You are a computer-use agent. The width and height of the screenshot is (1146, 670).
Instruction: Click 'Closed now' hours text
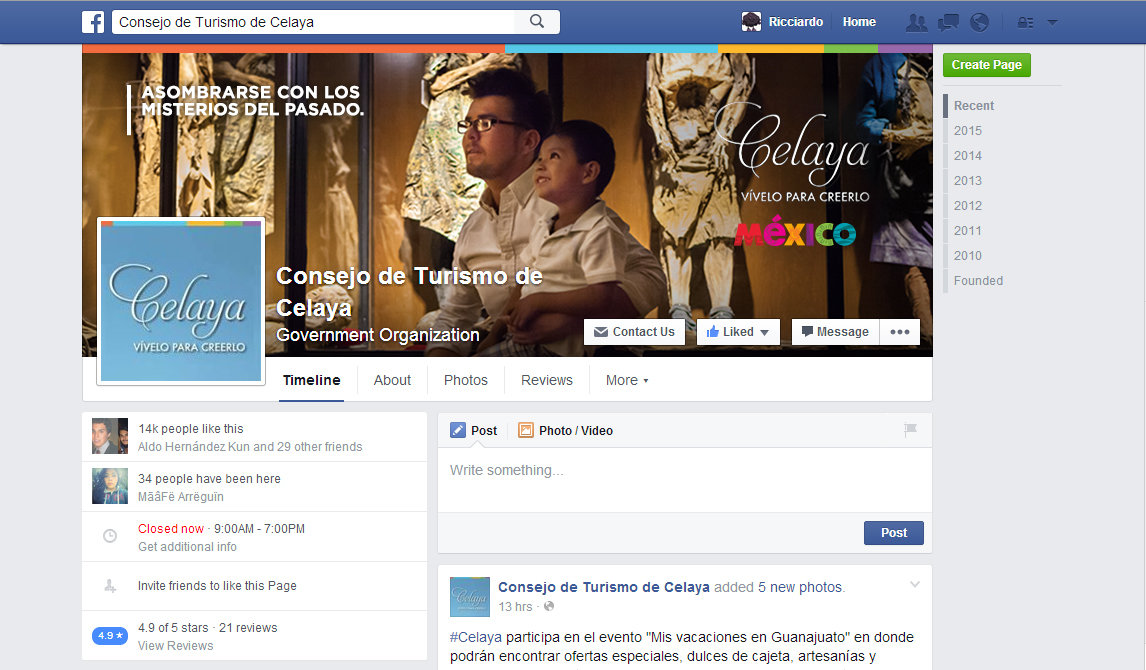pyautogui.click(x=171, y=528)
